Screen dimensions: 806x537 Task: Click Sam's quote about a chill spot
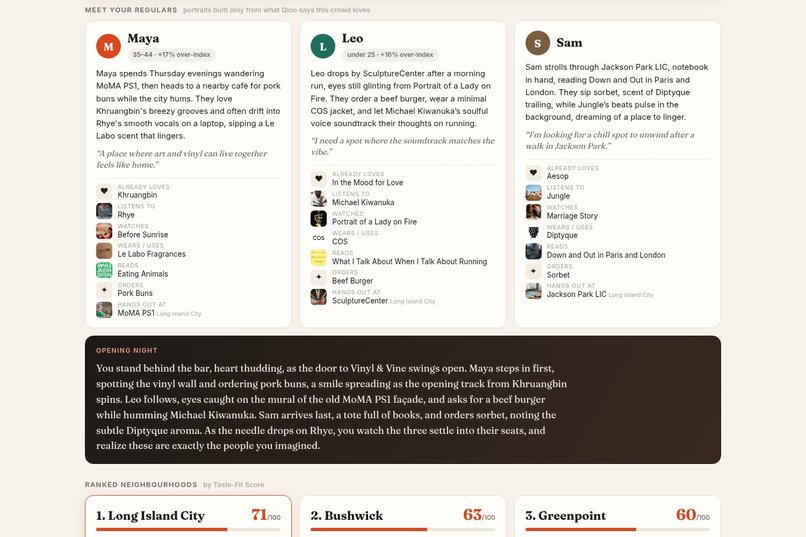coord(610,140)
